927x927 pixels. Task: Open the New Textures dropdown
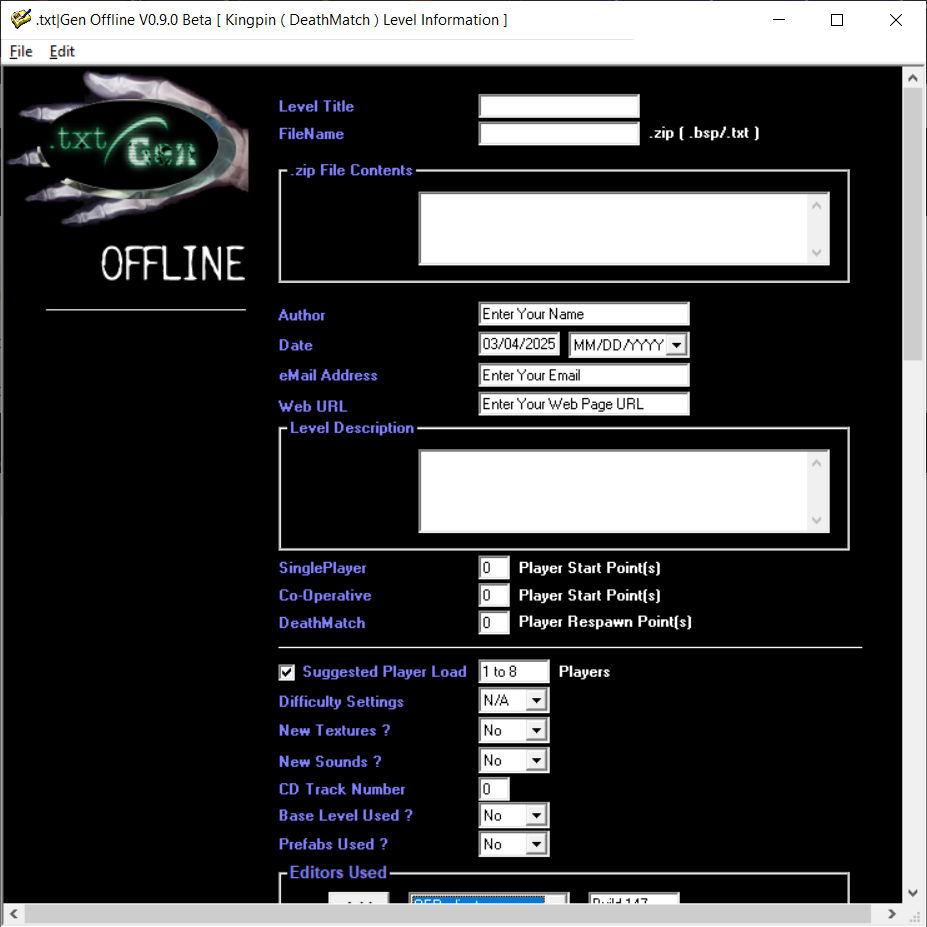click(536, 731)
